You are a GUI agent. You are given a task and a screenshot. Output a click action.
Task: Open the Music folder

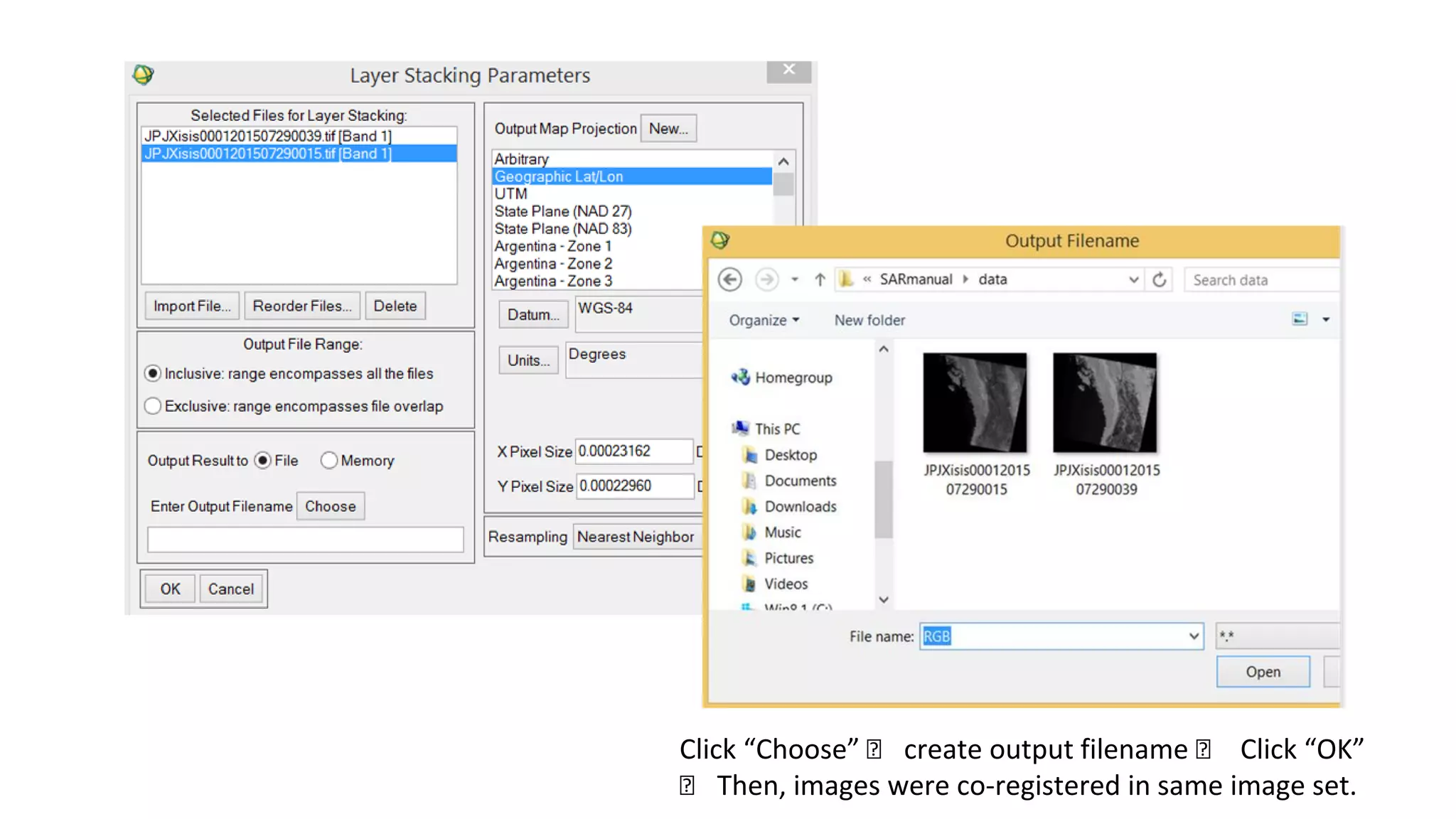coord(782,532)
